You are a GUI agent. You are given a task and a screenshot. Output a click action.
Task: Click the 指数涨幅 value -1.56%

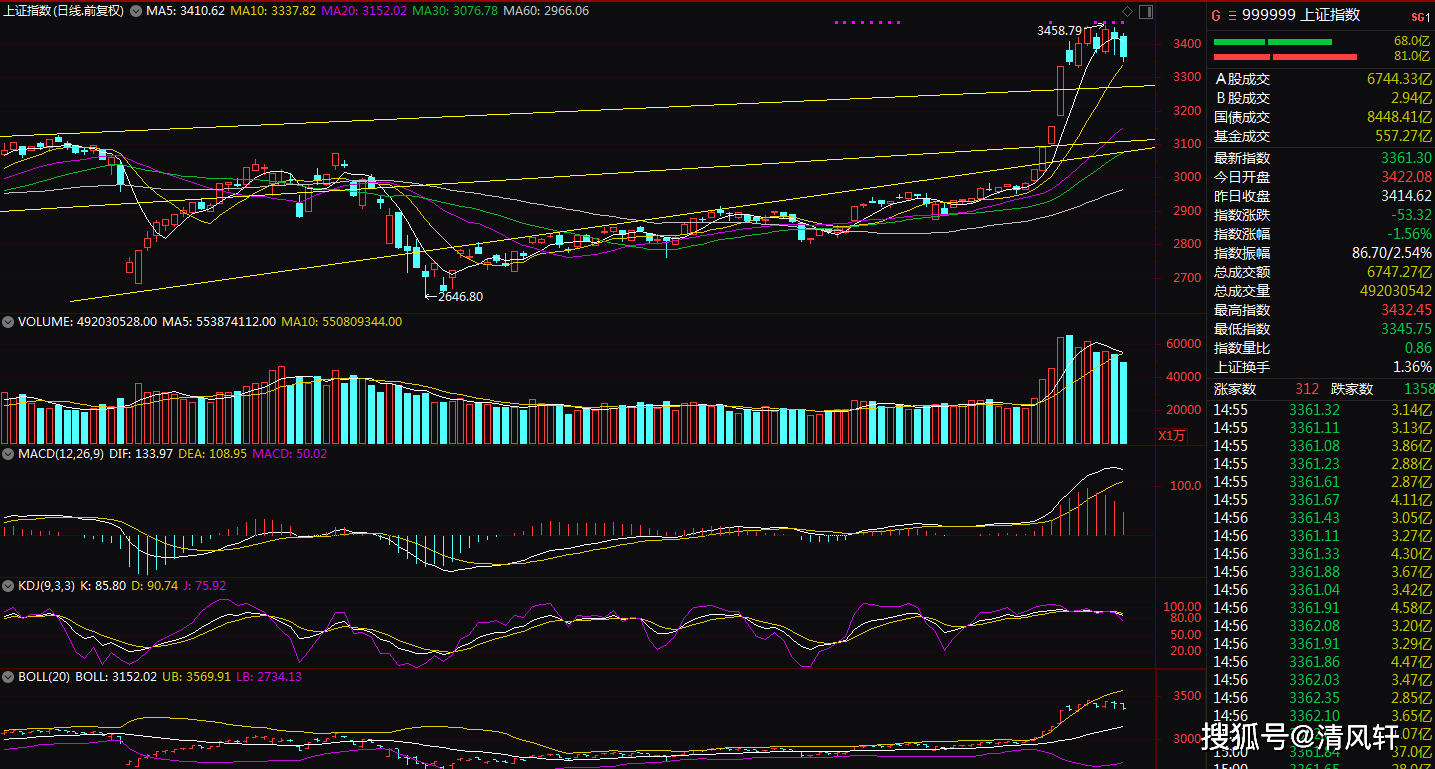(1409, 234)
